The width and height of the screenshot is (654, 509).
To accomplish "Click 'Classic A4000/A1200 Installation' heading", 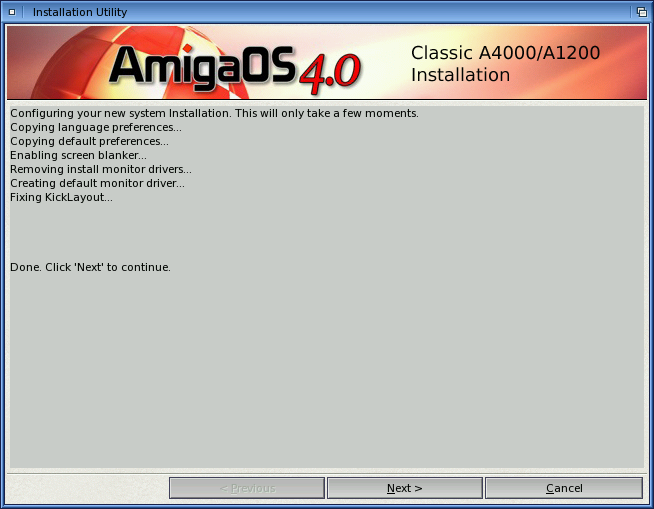I will [x=506, y=64].
